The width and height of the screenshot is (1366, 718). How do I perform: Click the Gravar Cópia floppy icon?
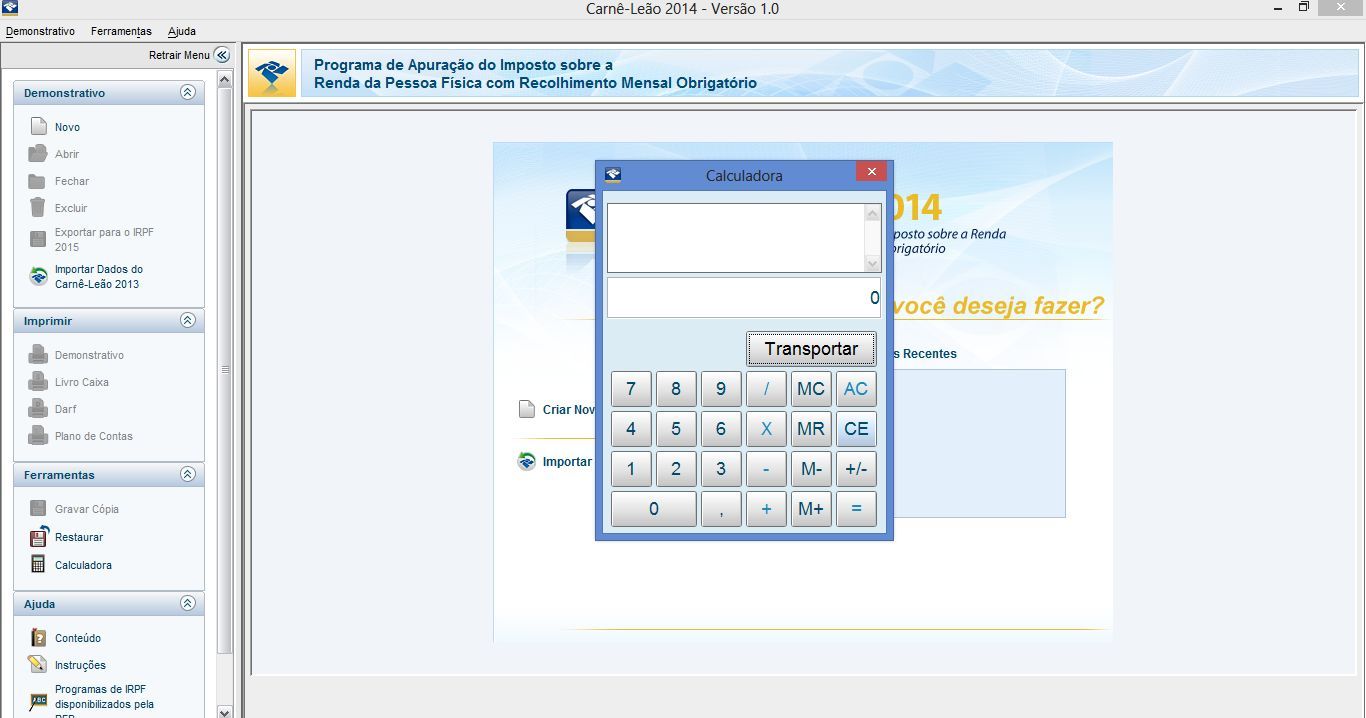[x=38, y=508]
